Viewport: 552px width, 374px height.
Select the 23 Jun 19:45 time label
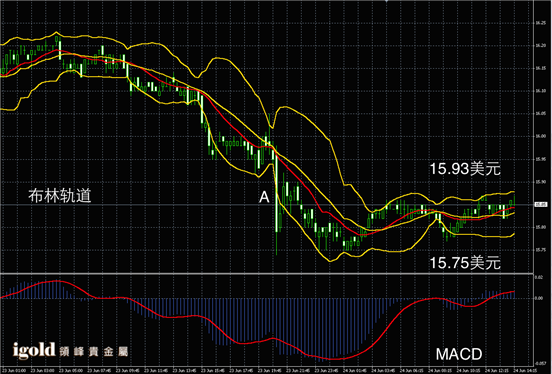tap(270, 370)
